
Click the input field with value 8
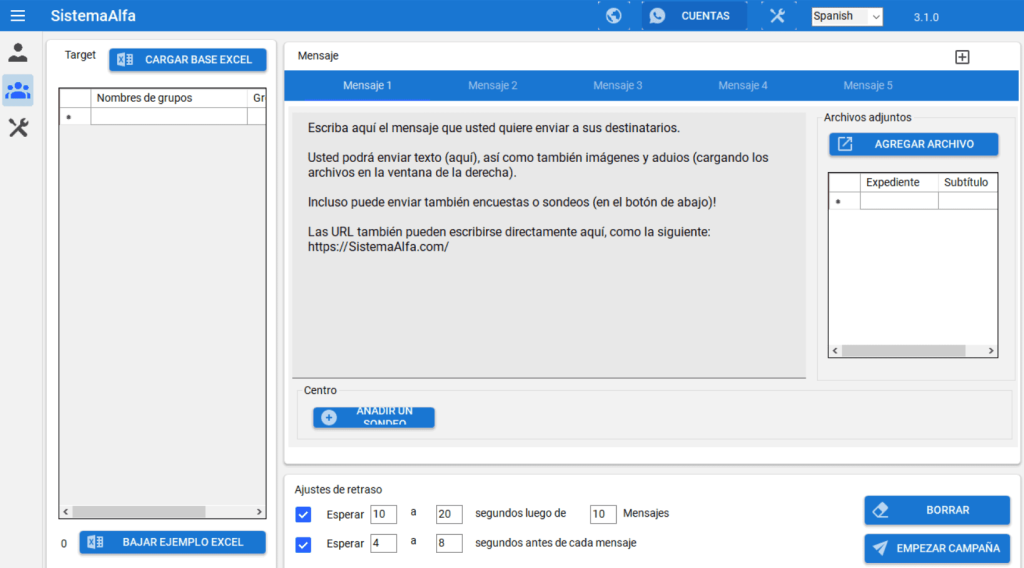(x=449, y=543)
